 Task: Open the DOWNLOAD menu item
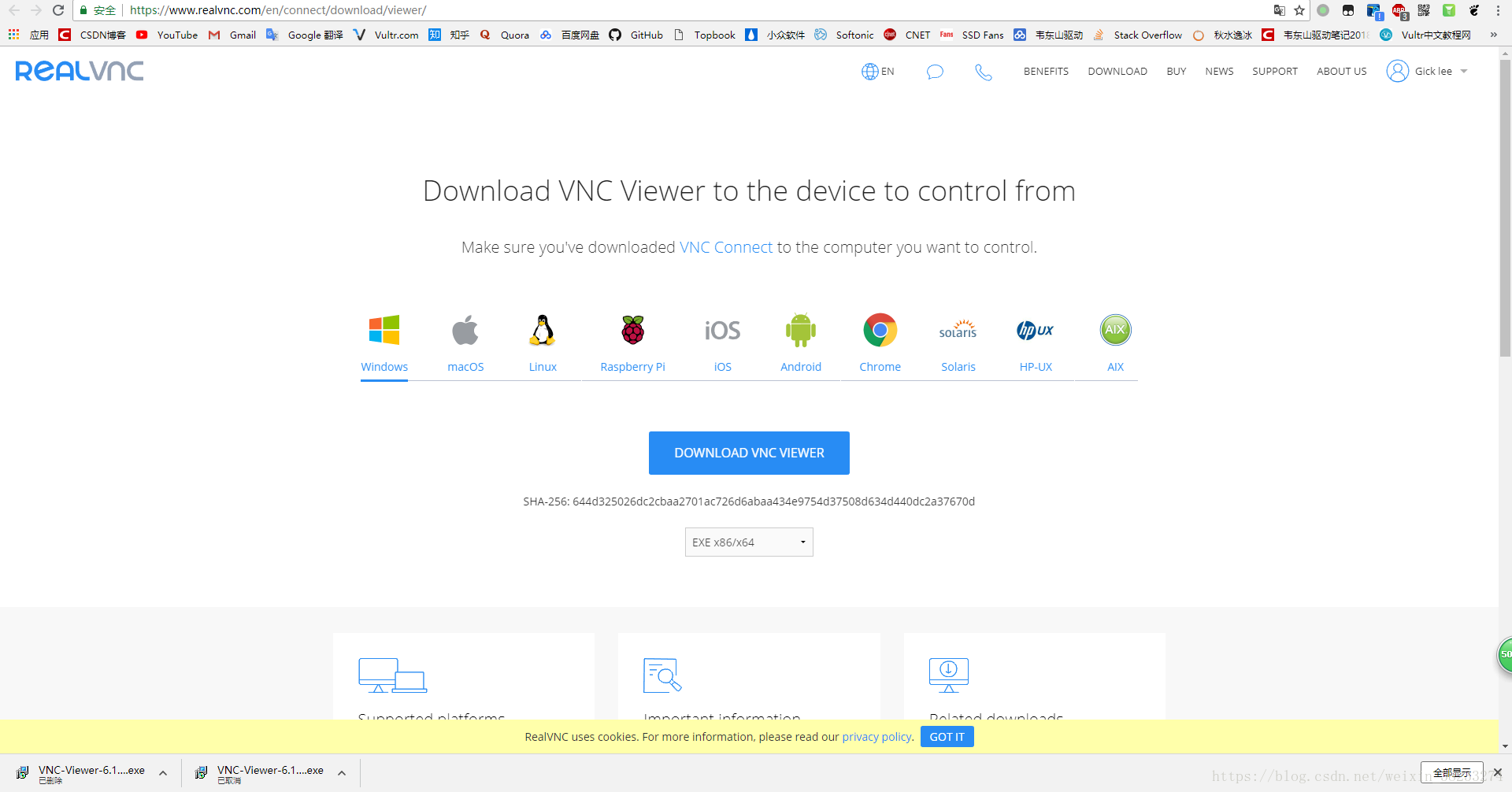[1117, 72]
